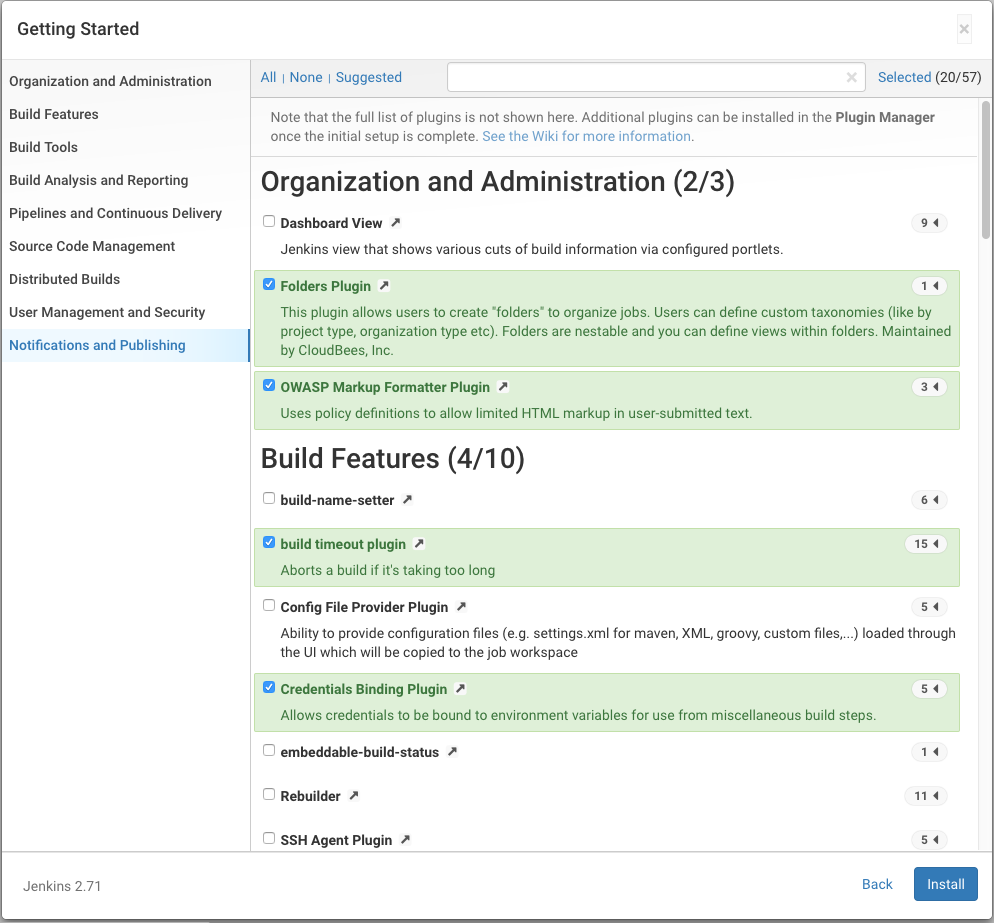
Task: Click the external link icon beside Folders Plugin
Action: click(386, 285)
